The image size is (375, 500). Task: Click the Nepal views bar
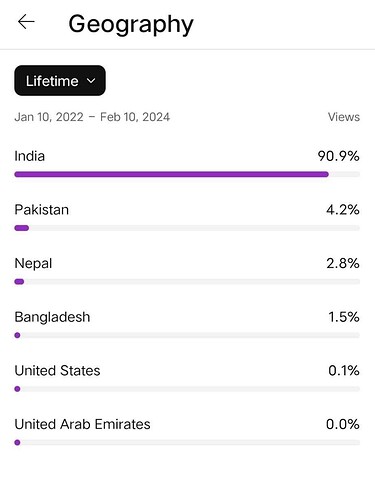pyautogui.click(x=19, y=282)
